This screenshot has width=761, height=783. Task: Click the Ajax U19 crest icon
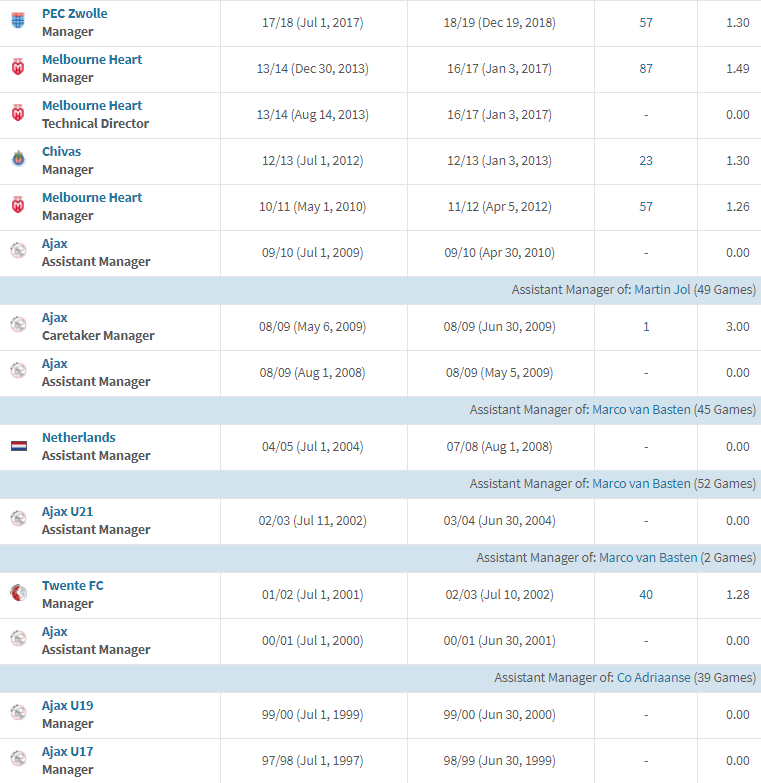coord(18,714)
